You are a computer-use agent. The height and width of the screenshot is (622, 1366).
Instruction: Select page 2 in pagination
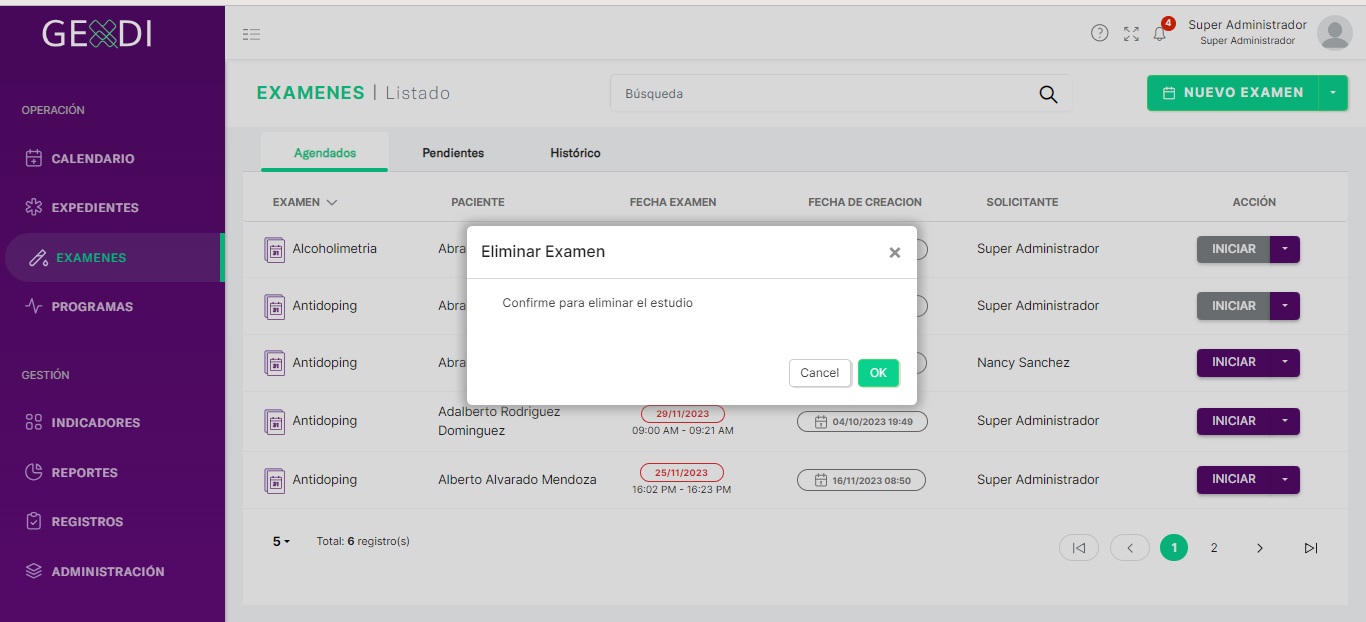1214,548
